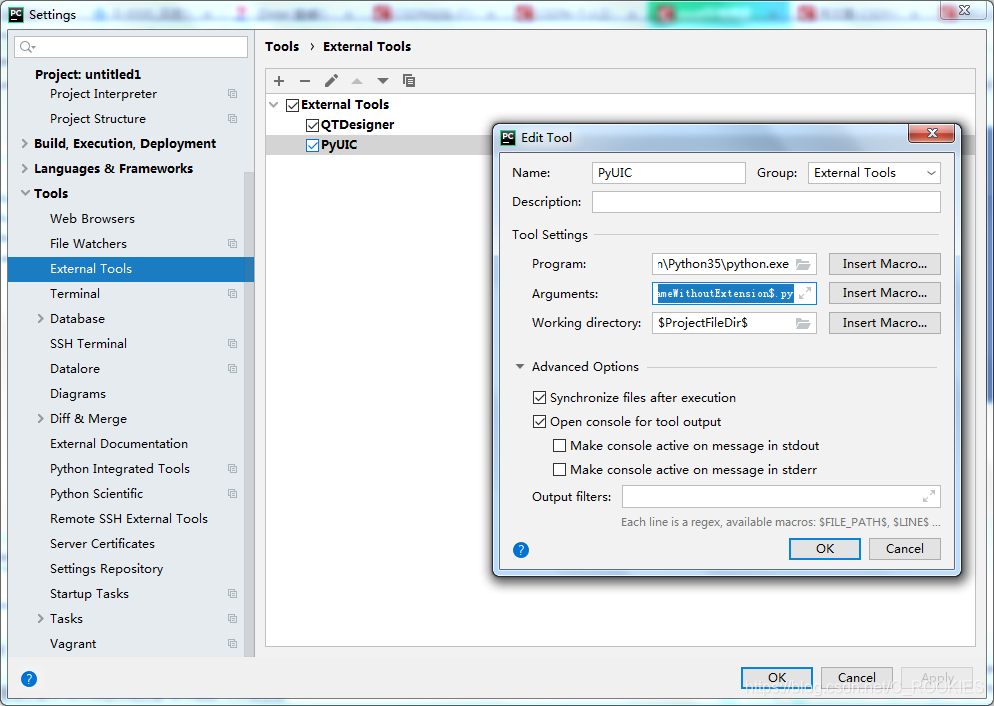
Task: Expand the Tasks node
Action: (x=40, y=619)
